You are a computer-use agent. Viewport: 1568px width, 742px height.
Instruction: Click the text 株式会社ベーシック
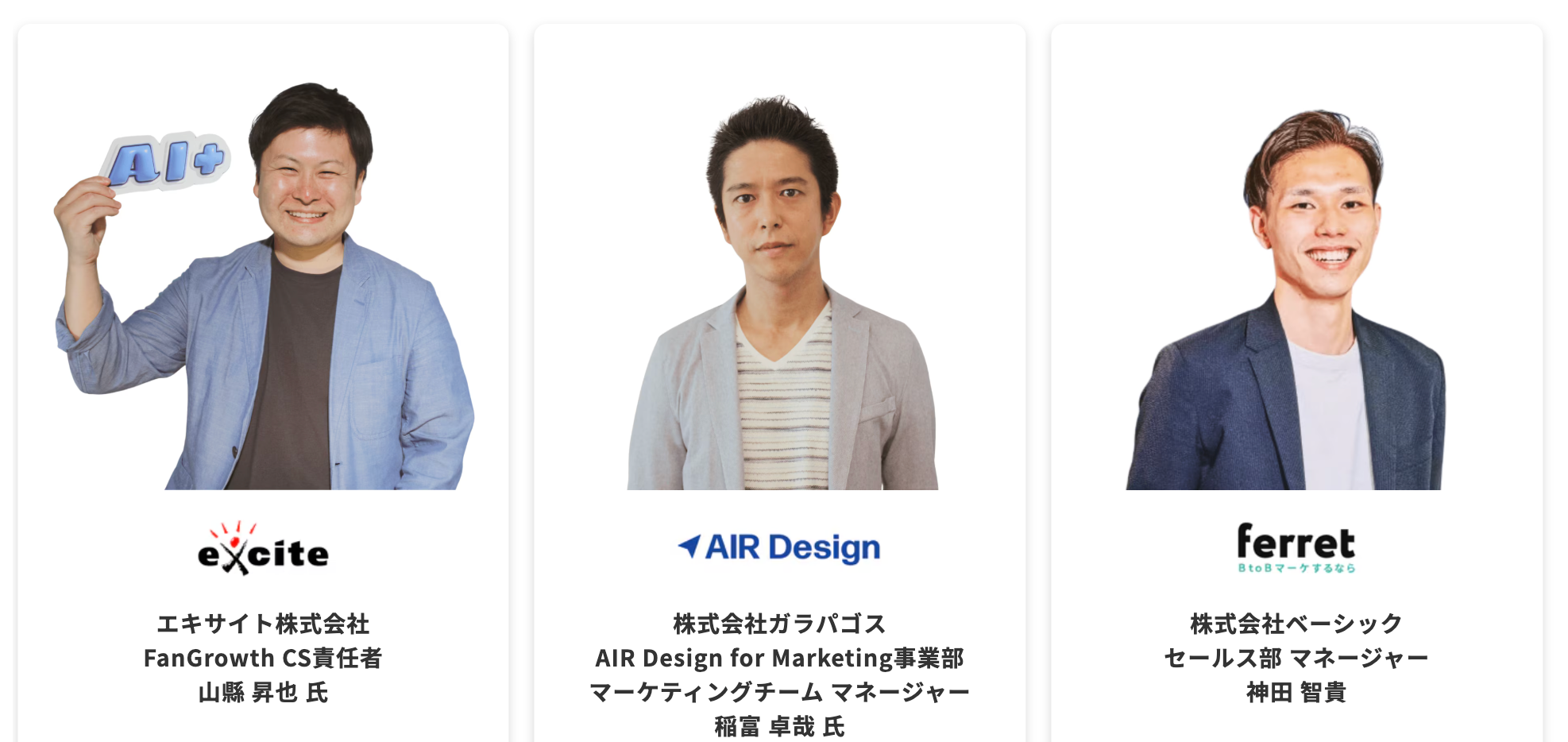[1296, 624]
